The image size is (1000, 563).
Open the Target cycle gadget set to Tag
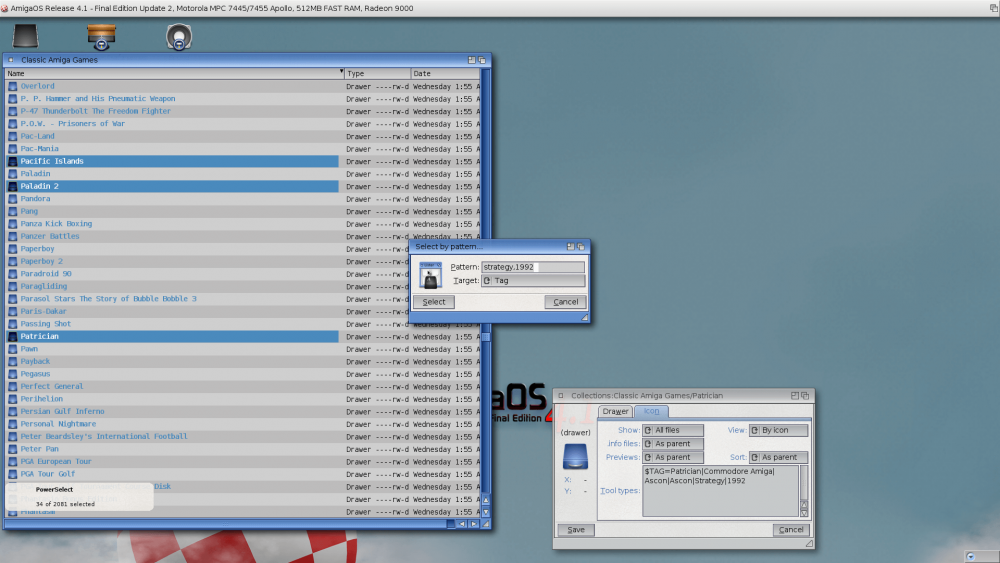pyautogui.click(x=533, y=281)
